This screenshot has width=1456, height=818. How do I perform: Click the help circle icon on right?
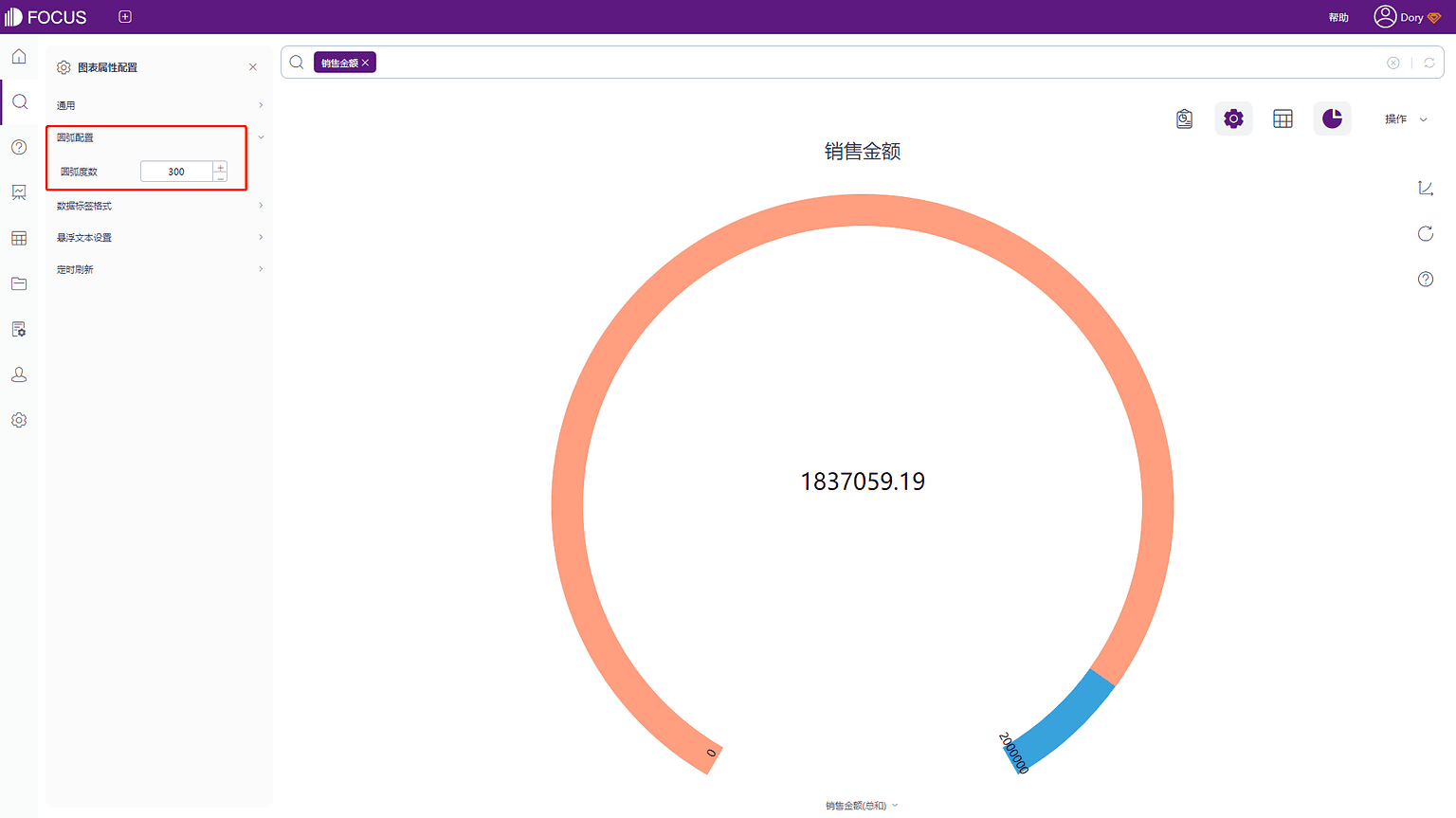(1426, 280)
